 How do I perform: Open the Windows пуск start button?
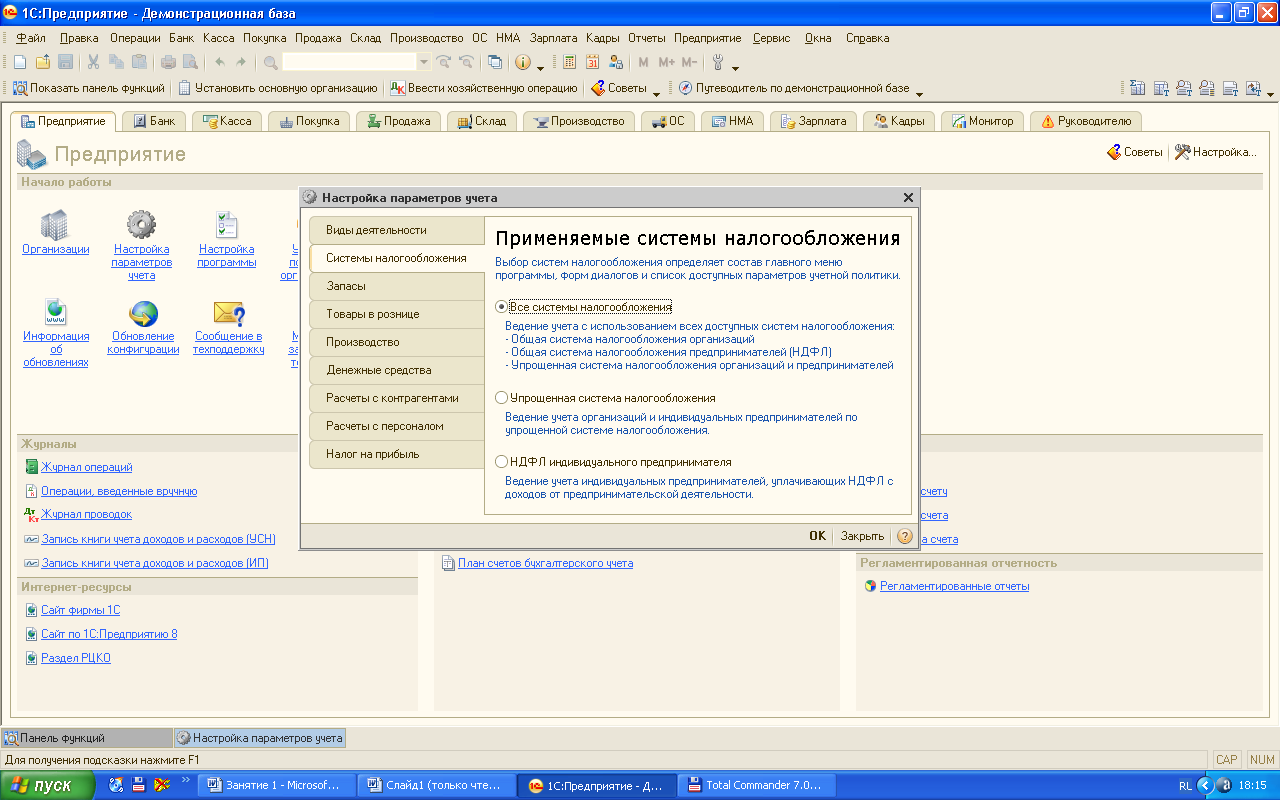[48, 785]
